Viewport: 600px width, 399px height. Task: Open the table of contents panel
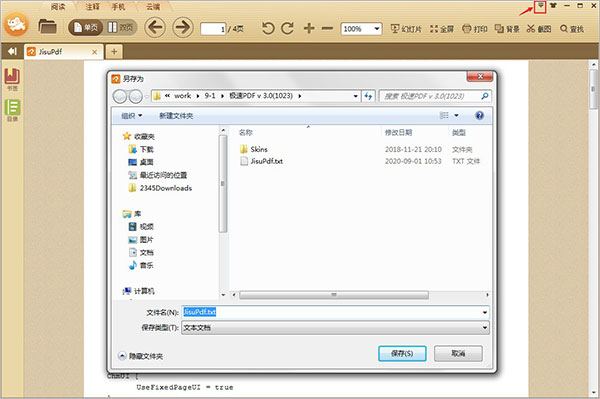[x=12, y=111]
